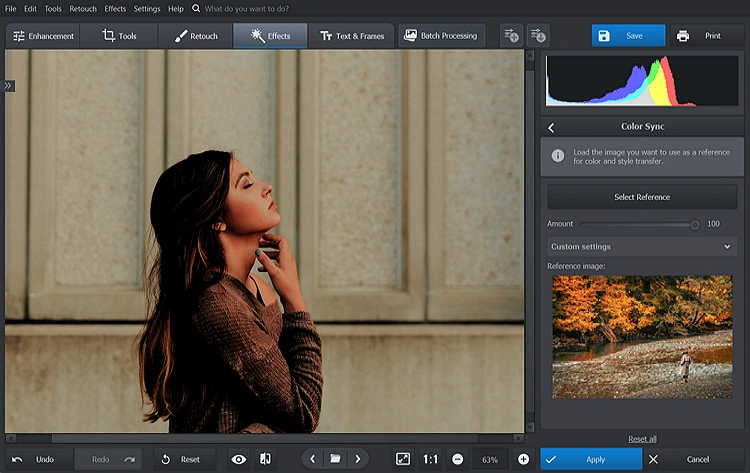The image size is (750, 473).
Task: Open the File menu
Action: tap(10, 9)
